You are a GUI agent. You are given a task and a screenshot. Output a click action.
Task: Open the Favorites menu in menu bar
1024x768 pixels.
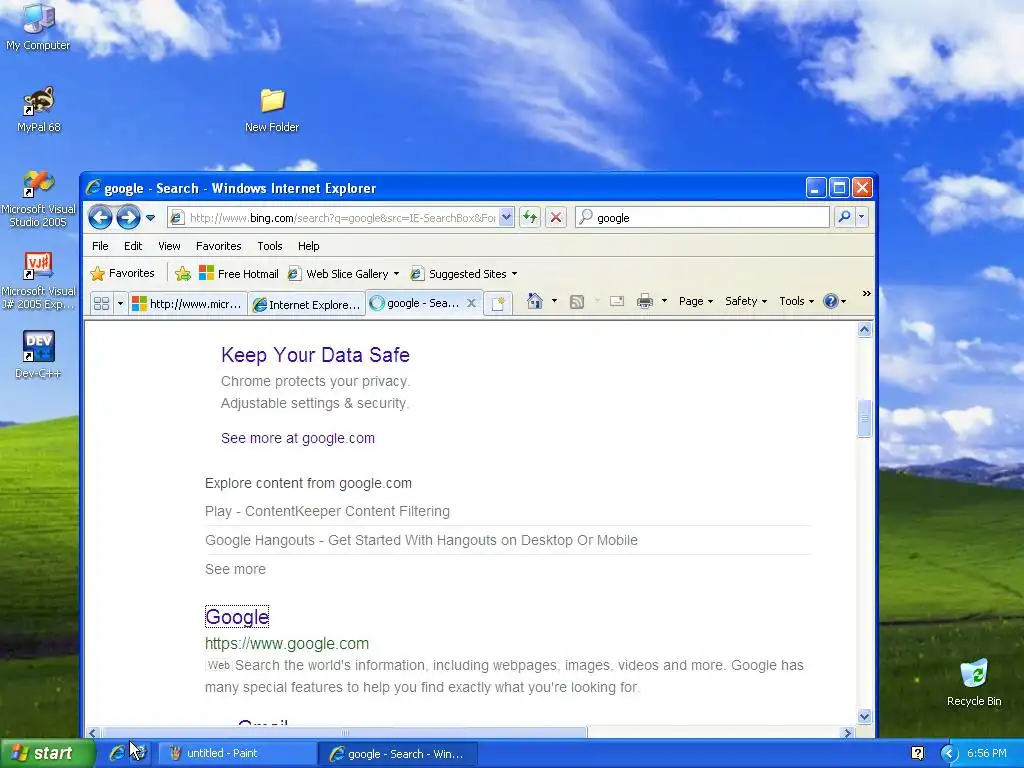click(219, 246)
